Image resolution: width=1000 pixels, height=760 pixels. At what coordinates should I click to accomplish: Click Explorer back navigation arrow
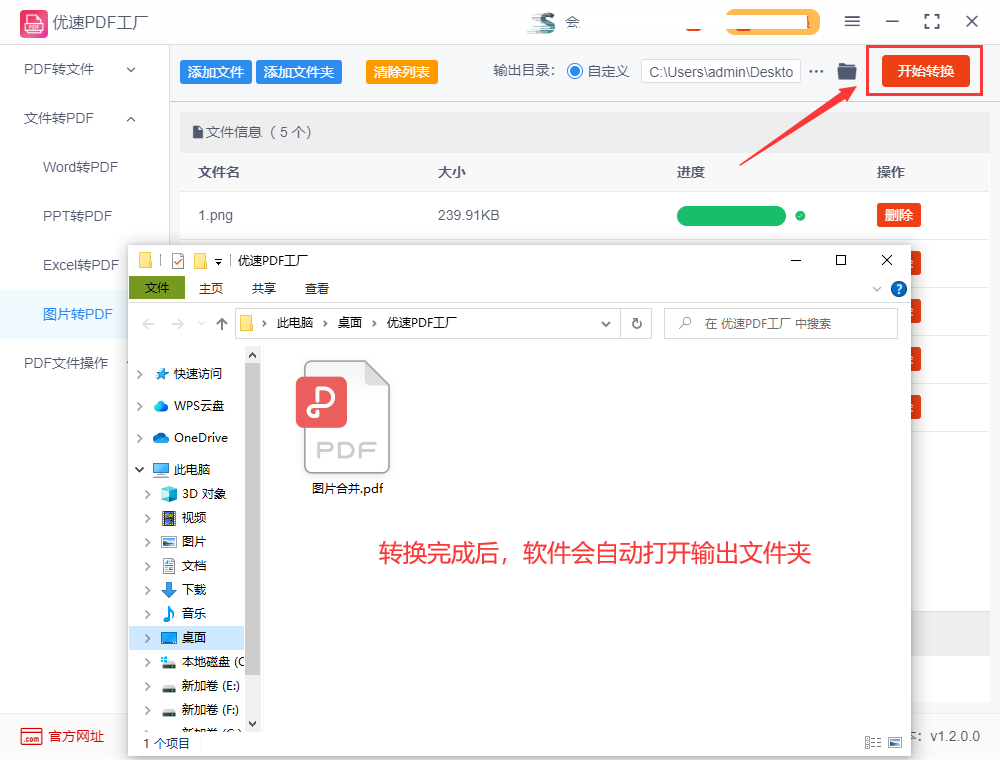tap(149, 324)
